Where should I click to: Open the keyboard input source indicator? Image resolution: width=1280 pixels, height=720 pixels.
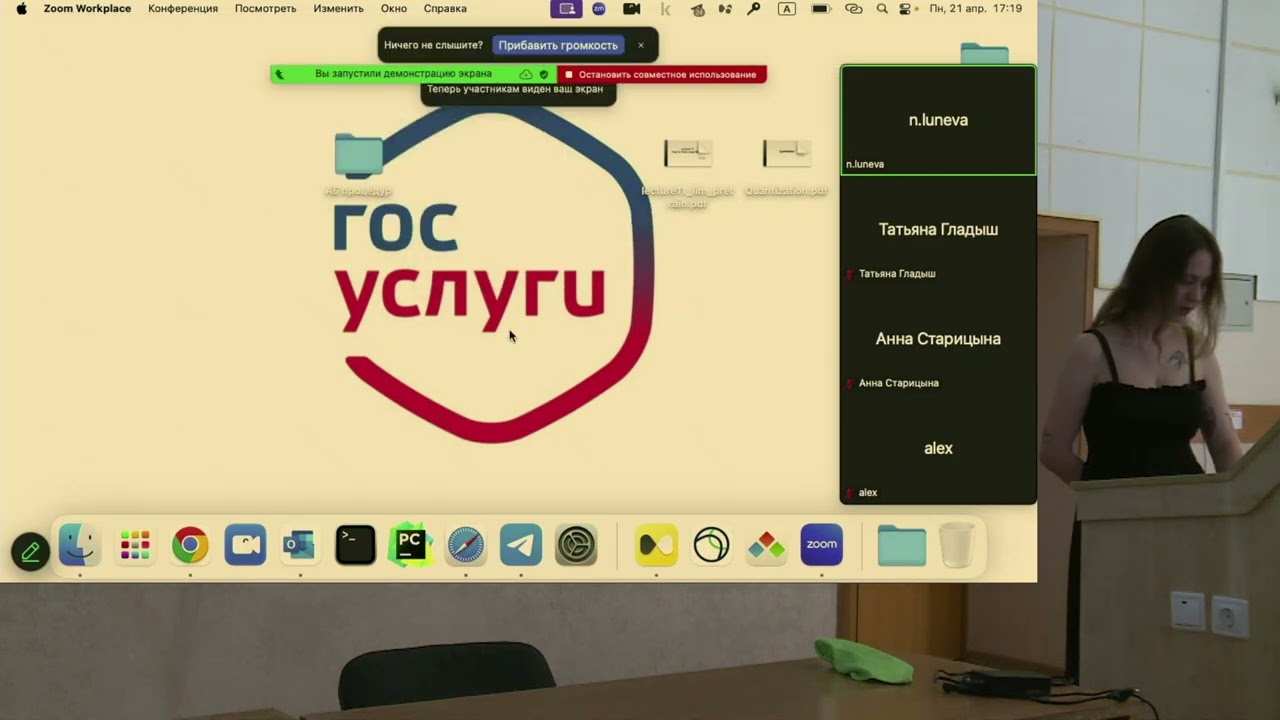pos(787,9)
